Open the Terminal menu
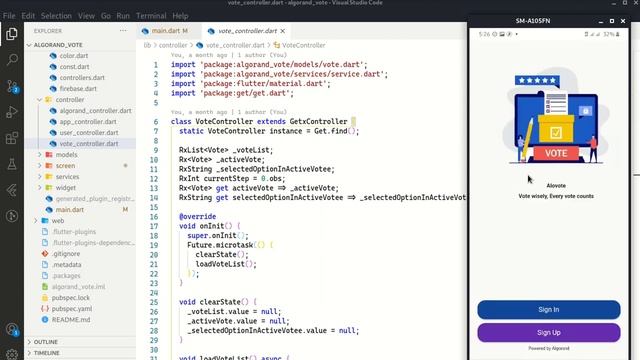The width and height of the screenshot is (640, 360). click(x=151, y=16)
